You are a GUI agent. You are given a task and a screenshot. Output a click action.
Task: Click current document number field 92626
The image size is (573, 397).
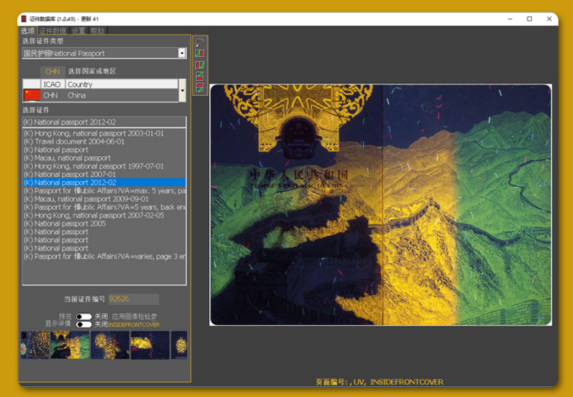[133, 299]
